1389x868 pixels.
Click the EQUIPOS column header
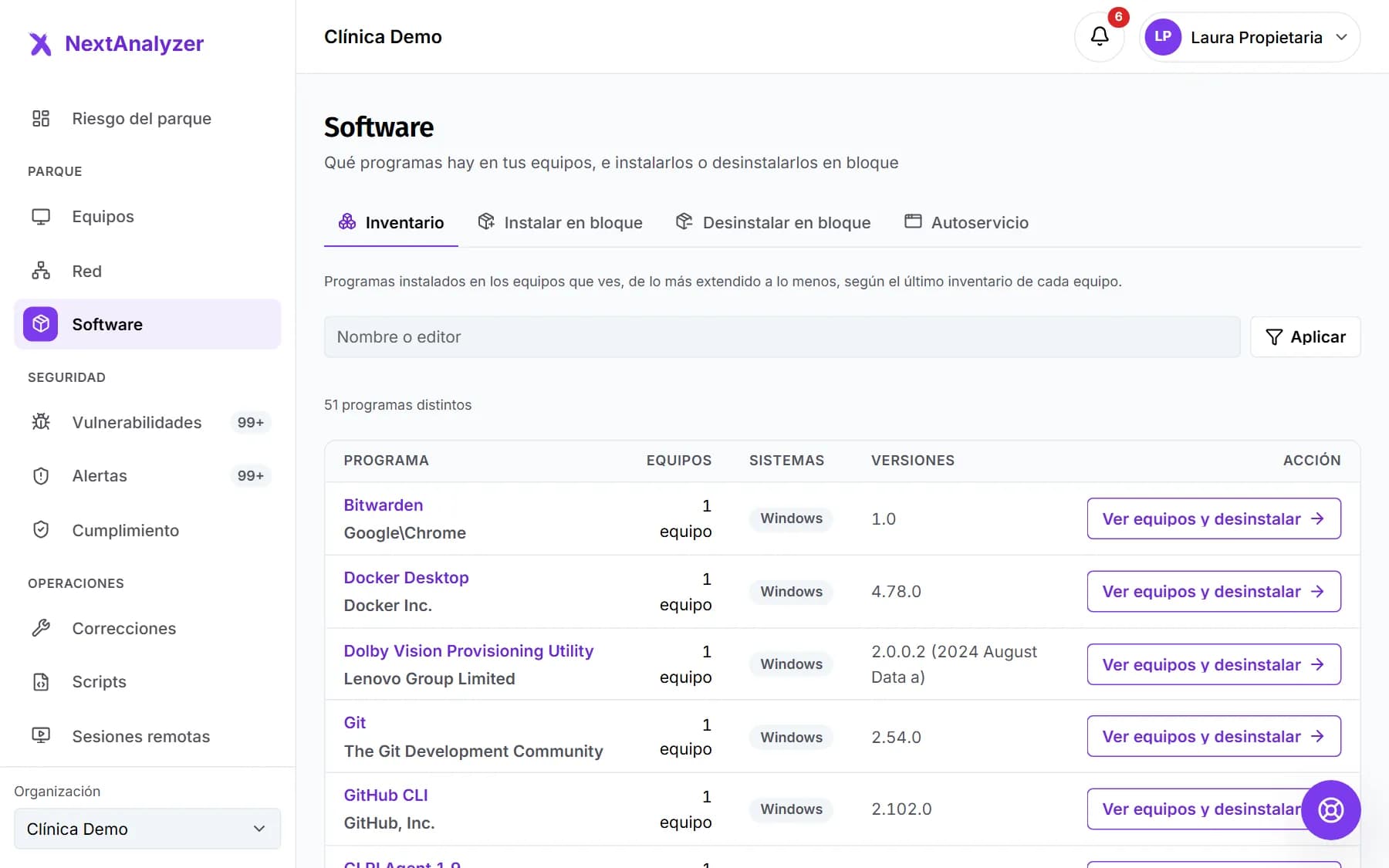pyautogui.click(x=678, y=461)
